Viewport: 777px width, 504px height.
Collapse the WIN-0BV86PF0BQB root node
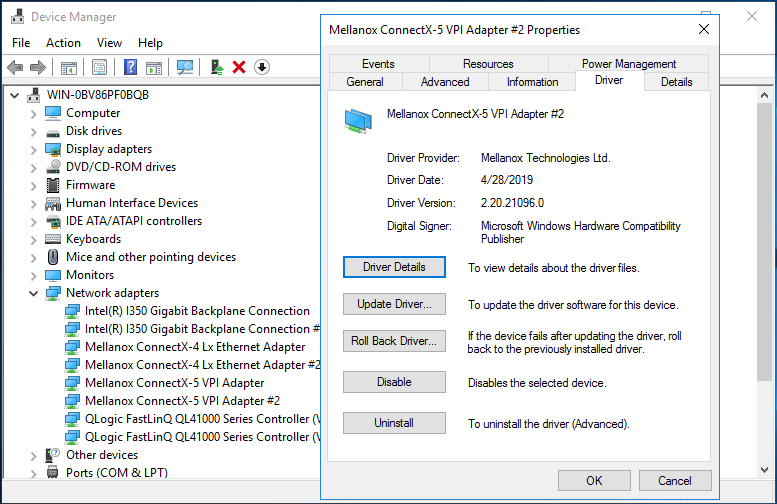(15, 95)
